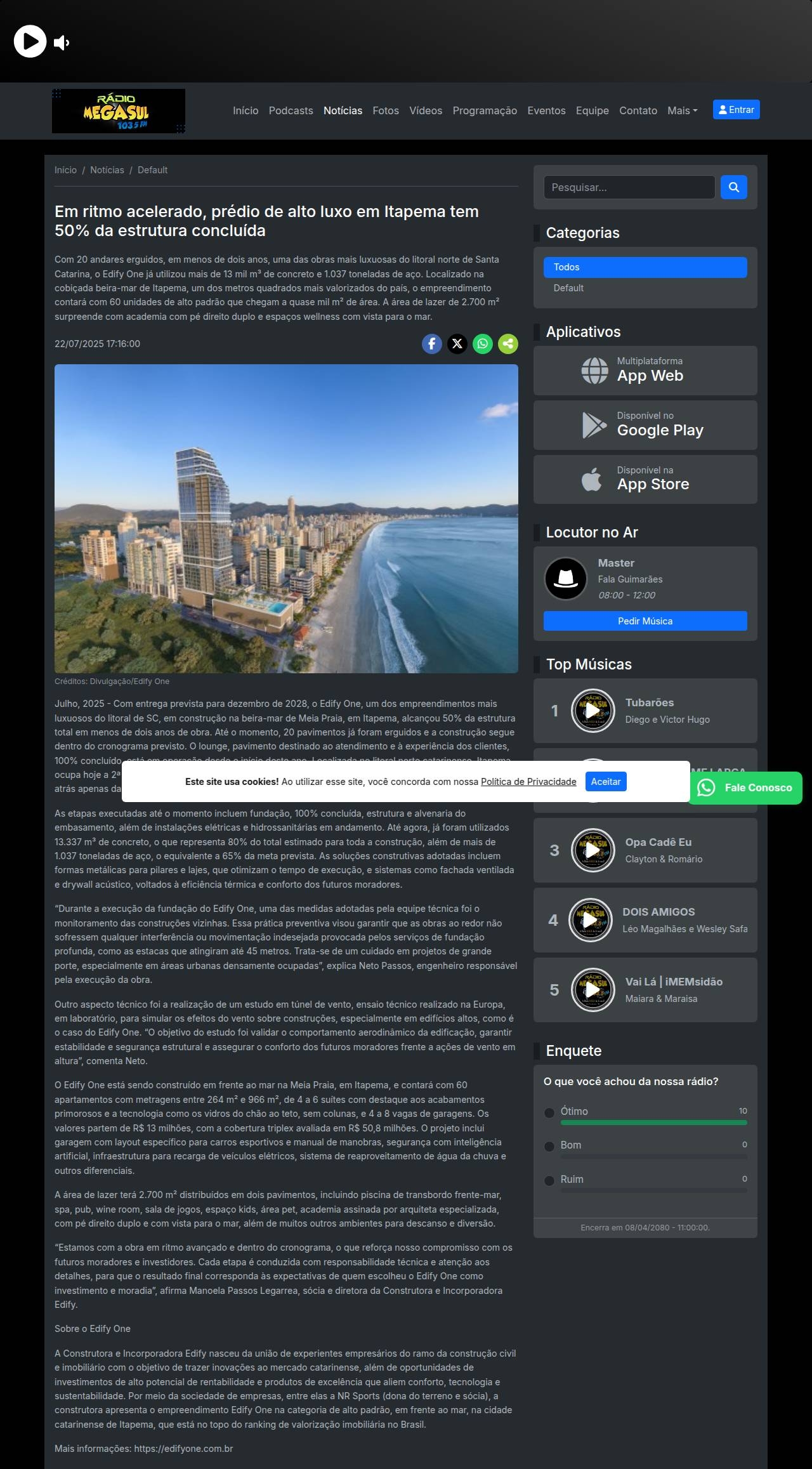
Task: Expand the Mais dropdown menu
Action: (682, 110)
